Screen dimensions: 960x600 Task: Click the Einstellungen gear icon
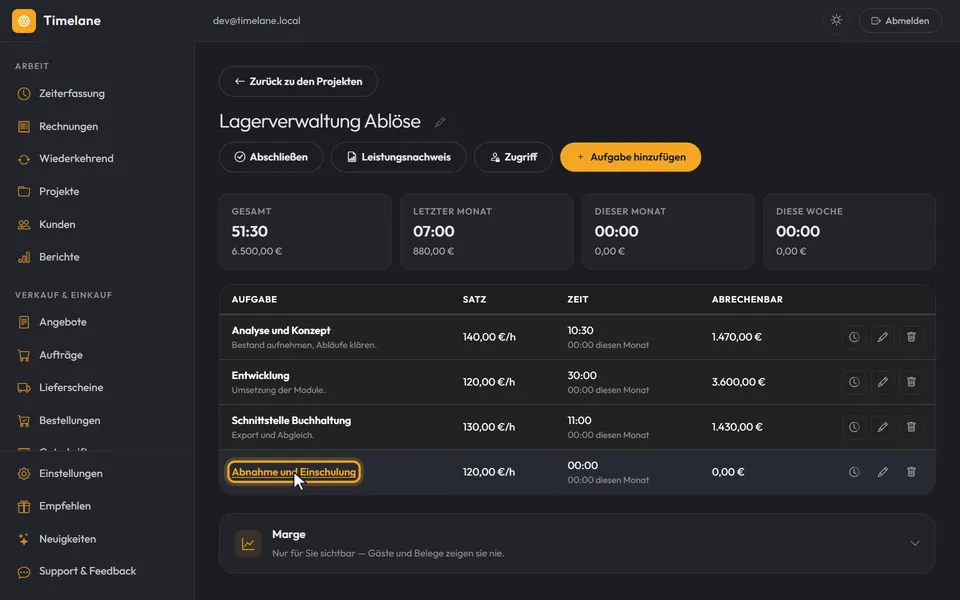[x=24, y=473]
